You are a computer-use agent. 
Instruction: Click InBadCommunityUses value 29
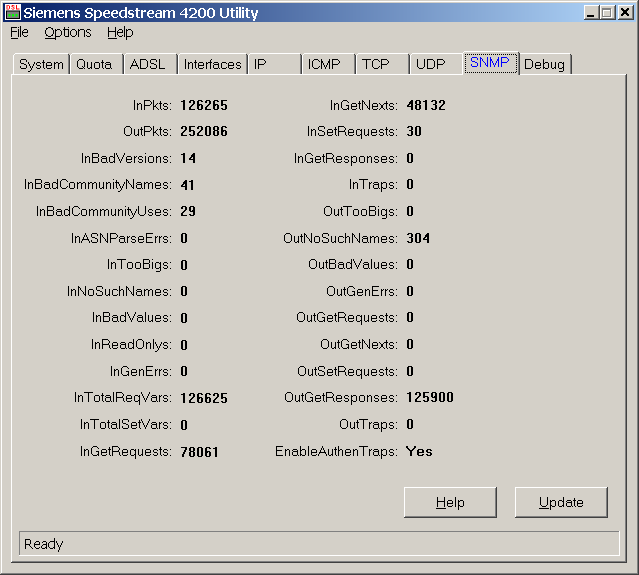pyautogui.click(x=188, y=211)
